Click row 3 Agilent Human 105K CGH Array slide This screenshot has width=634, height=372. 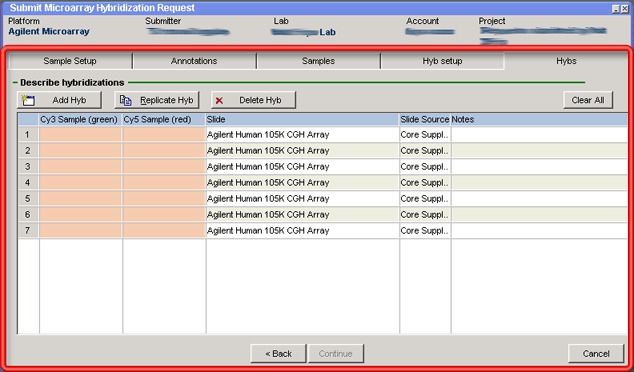tap(302, 167)
